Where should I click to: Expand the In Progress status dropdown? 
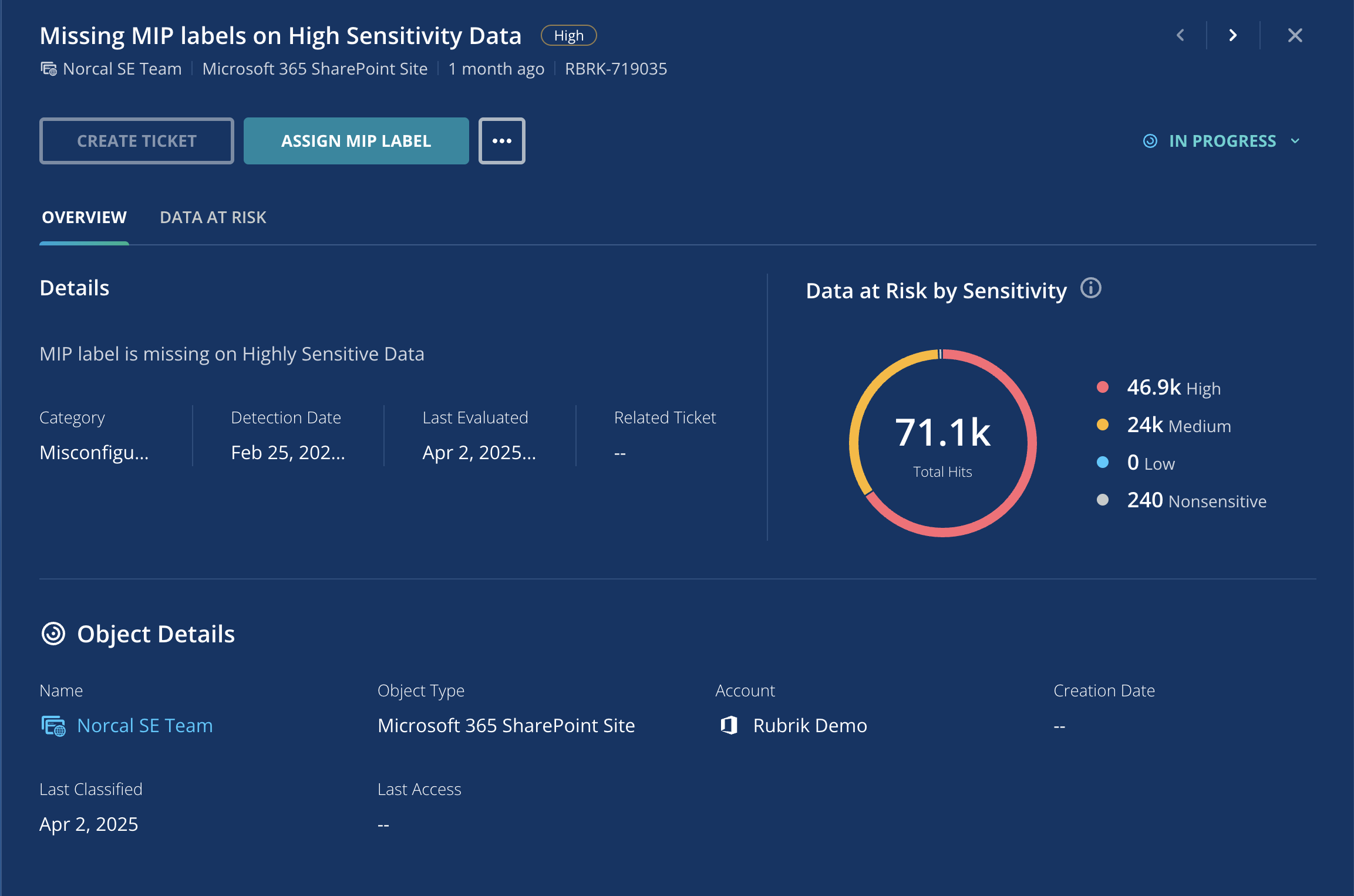tap(1295, 141)
